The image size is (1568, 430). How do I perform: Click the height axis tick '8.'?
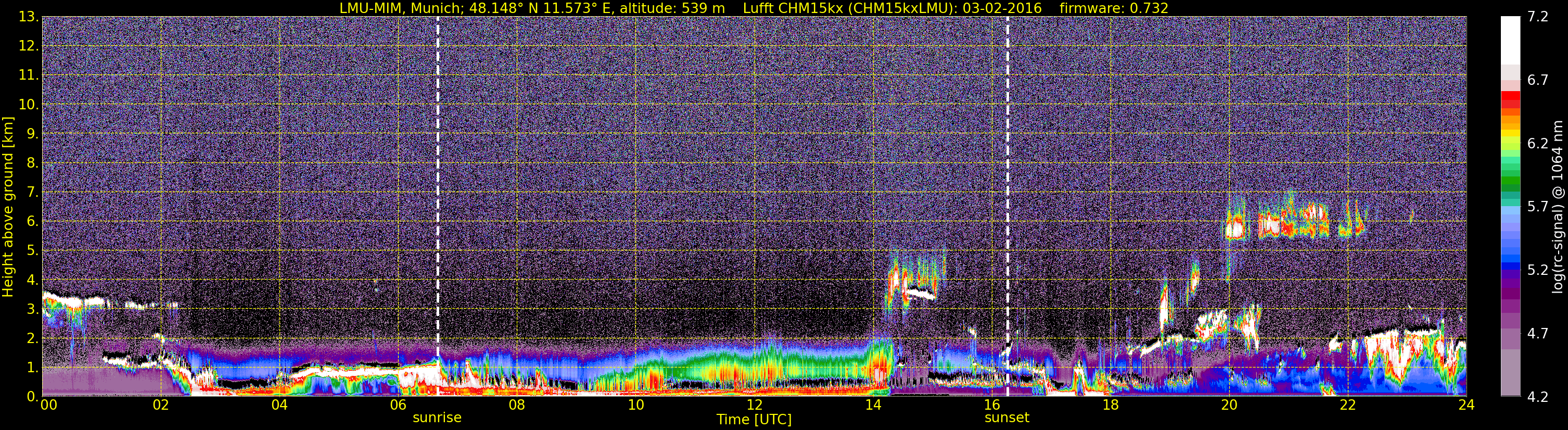(x=32, y=163)
